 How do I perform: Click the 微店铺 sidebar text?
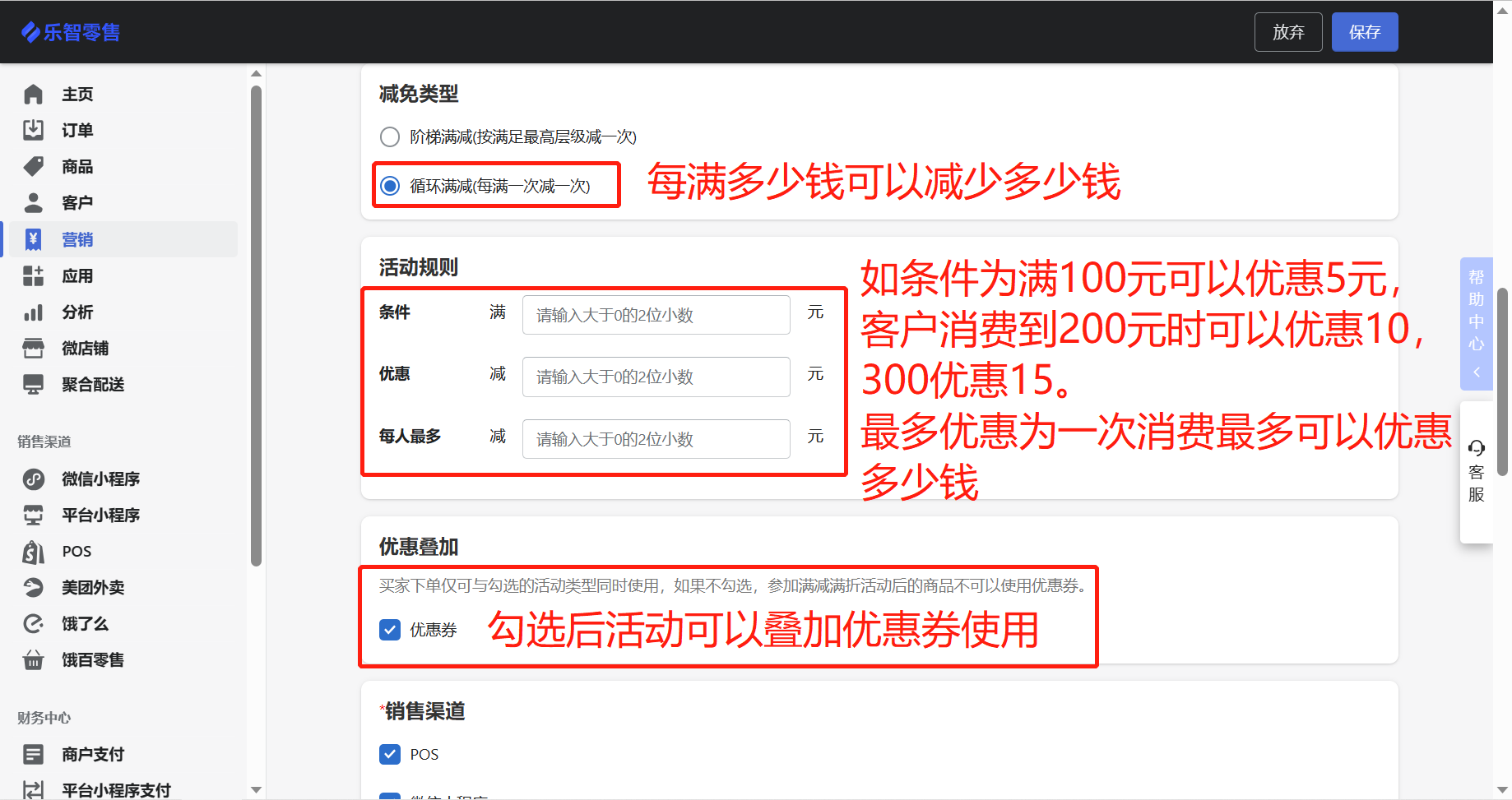[x=86, y=349]
